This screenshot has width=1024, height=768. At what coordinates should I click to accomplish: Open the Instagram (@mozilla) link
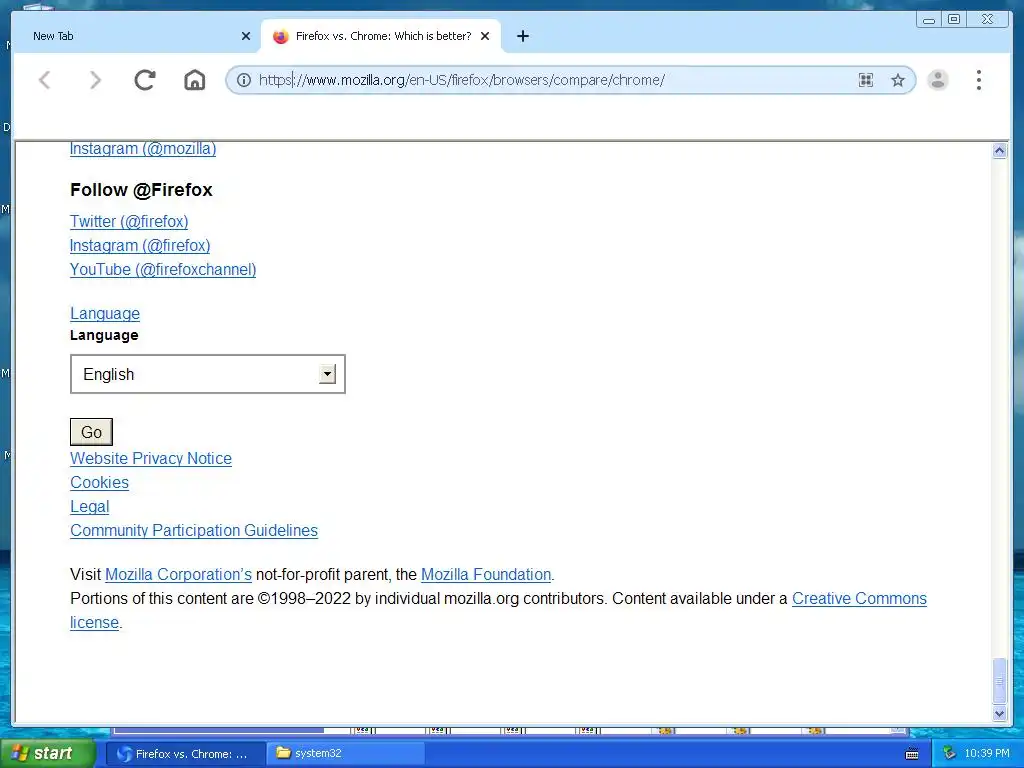(x=143, y=149)
